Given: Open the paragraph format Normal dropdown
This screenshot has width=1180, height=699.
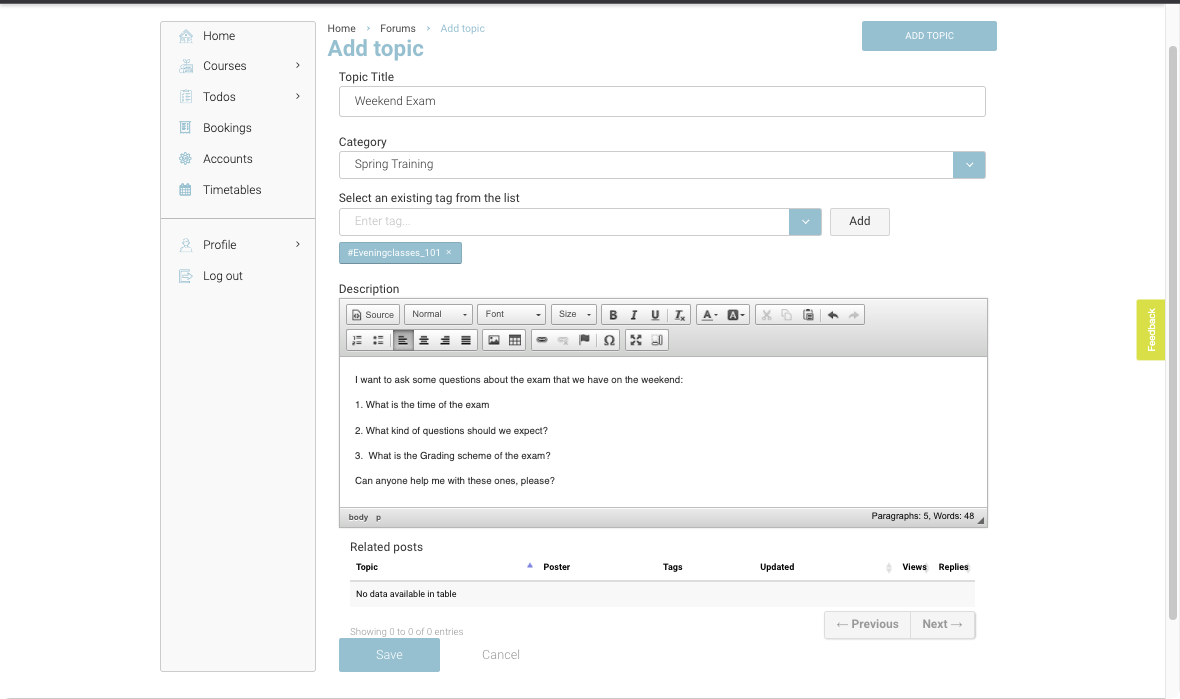Looking at the screenshot, I should click(x=438, y=315).
